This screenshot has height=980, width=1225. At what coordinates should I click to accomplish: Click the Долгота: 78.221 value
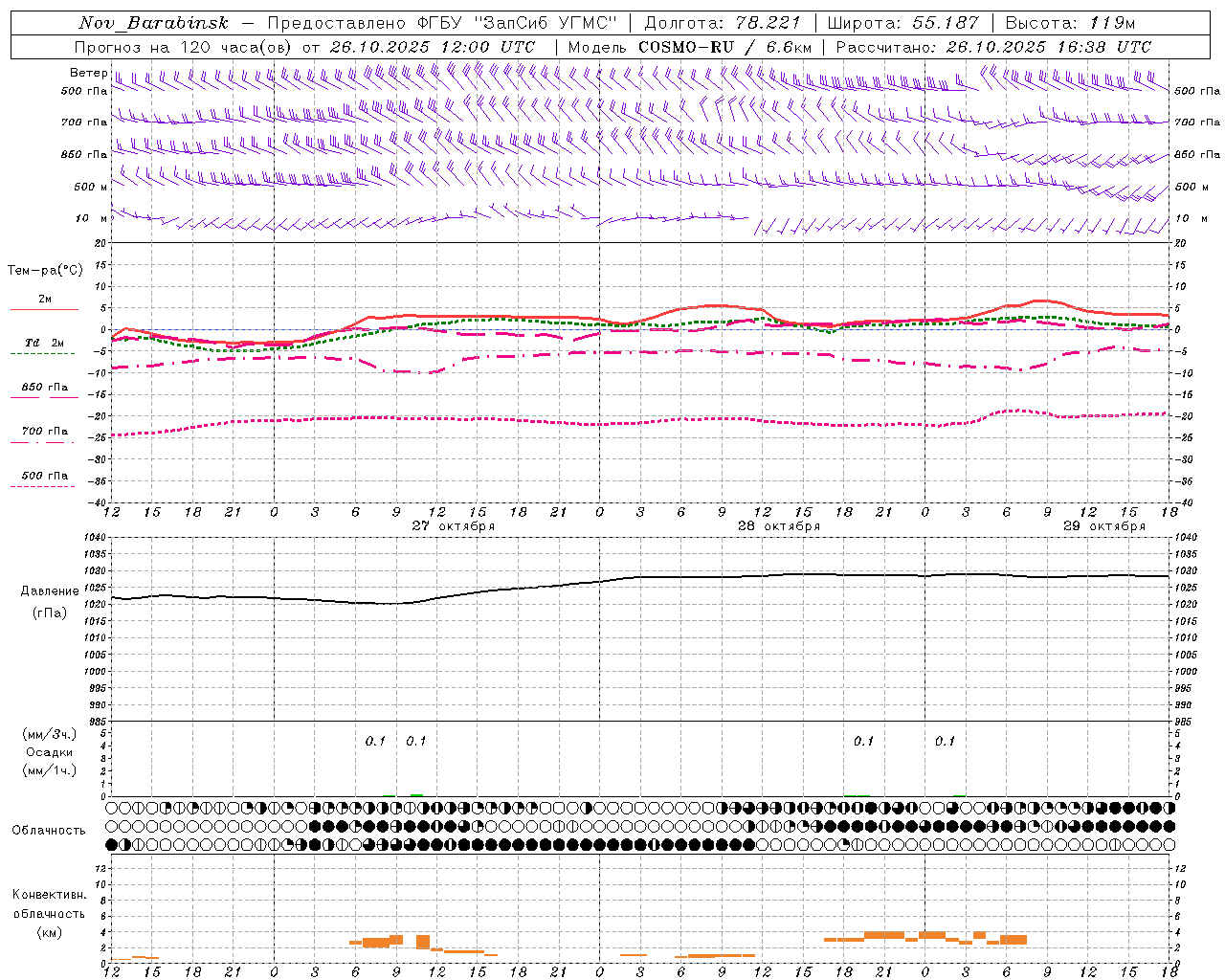click(723, 23)
